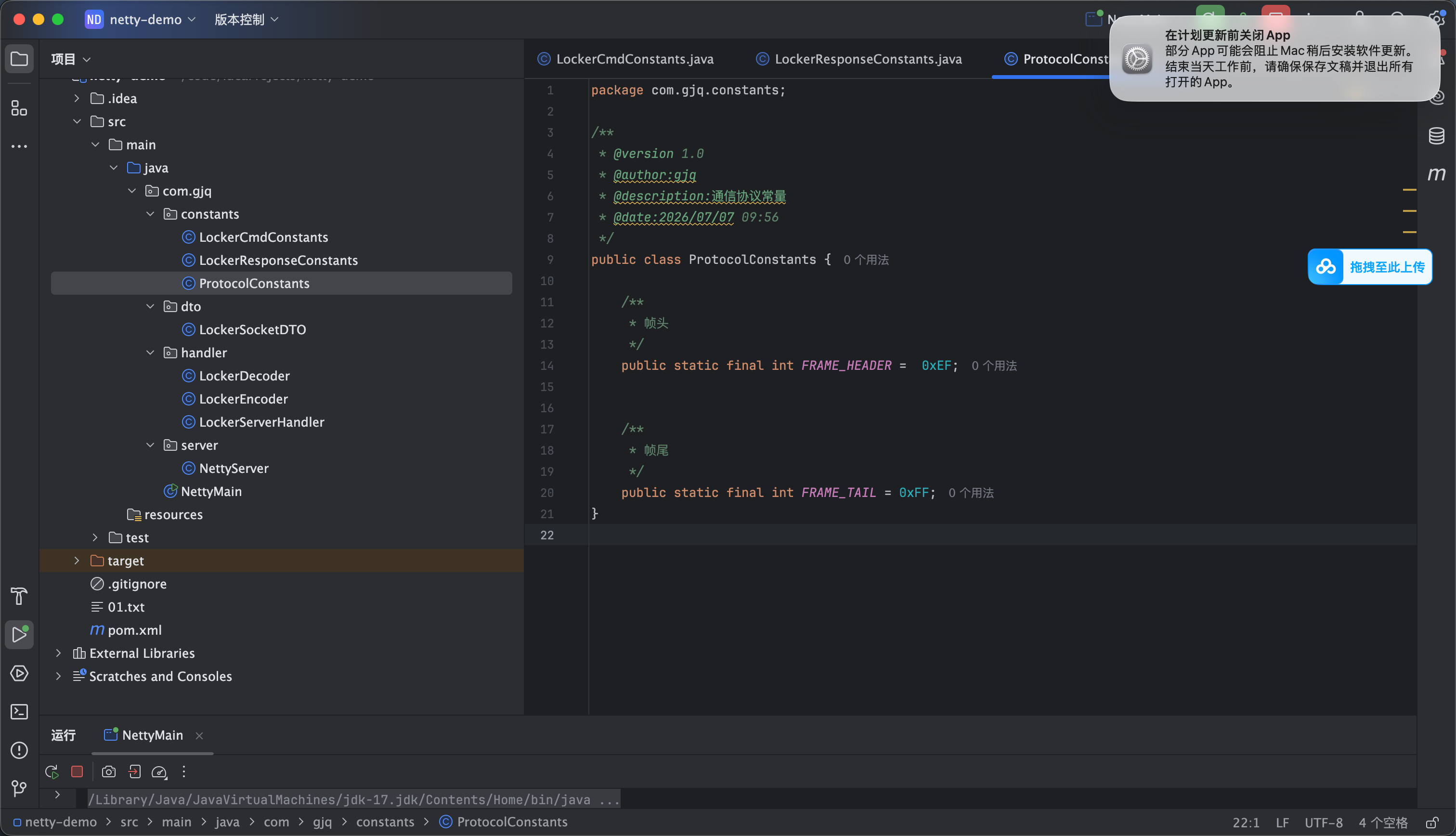
Task: Click the cloud upload drop target button
Action: [1370, 266]
